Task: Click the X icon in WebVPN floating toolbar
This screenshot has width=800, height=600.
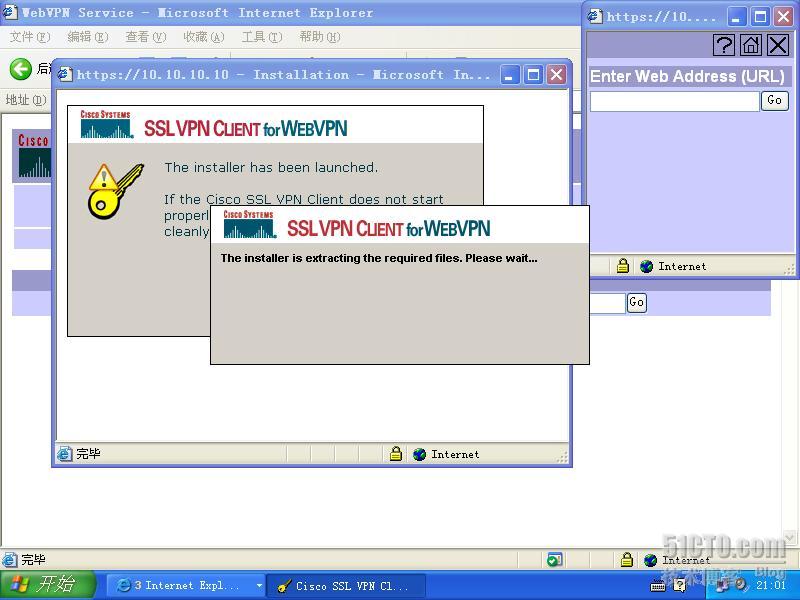Action: 778,45
